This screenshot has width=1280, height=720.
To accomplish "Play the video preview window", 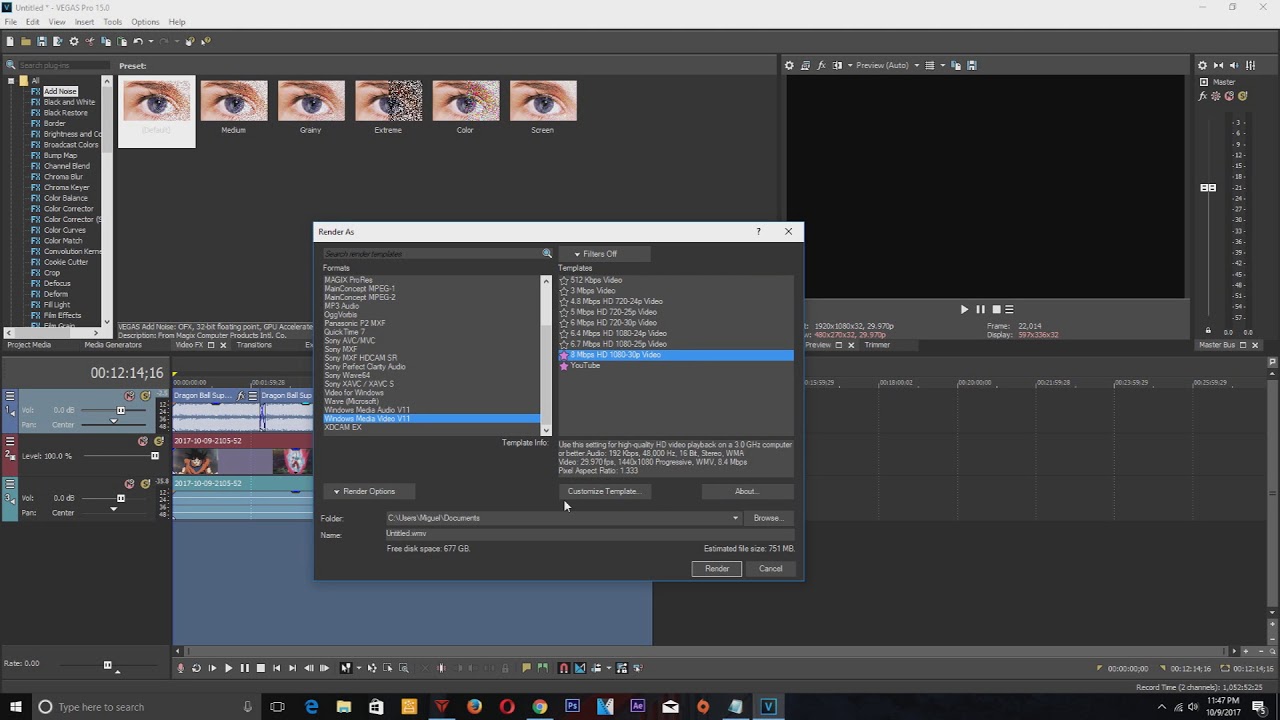I will tap(964, 309).
